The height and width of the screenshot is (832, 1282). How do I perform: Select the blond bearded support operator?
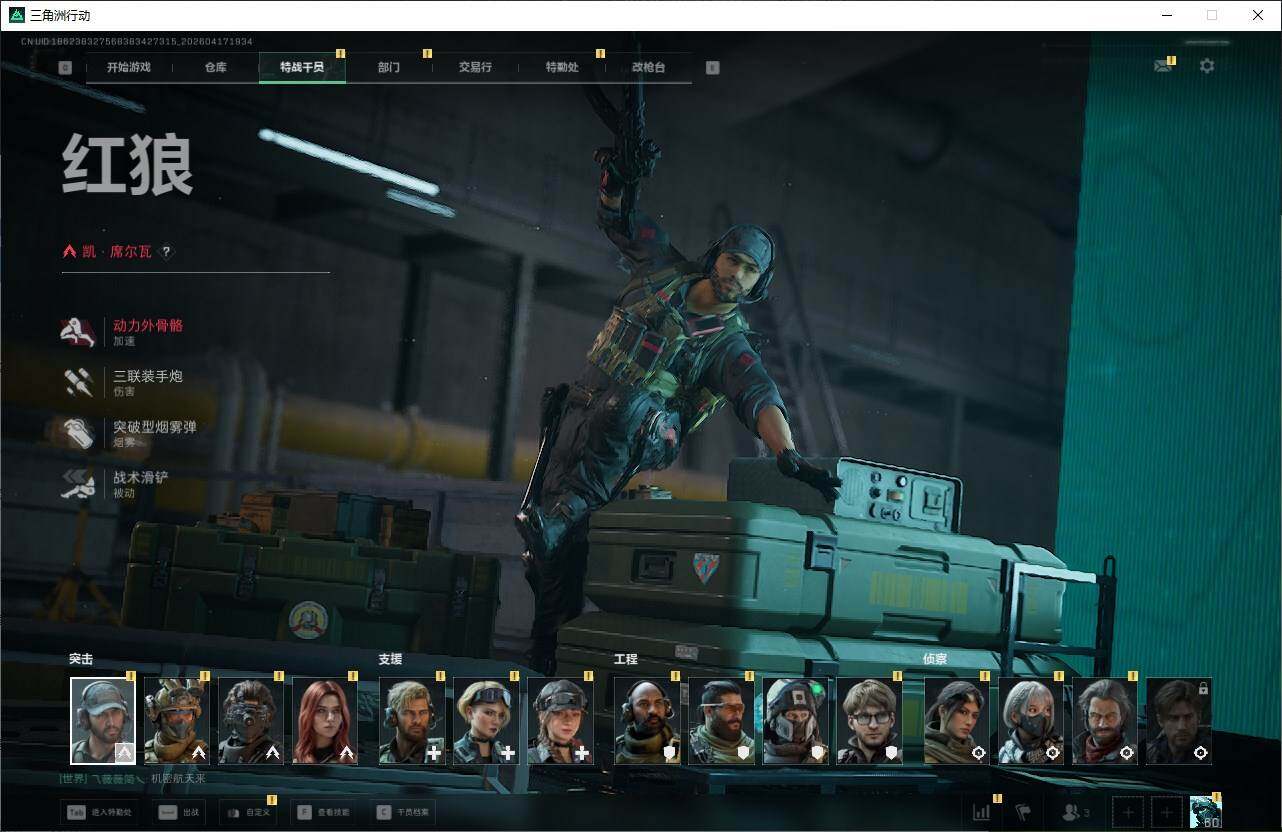point(412,721)
